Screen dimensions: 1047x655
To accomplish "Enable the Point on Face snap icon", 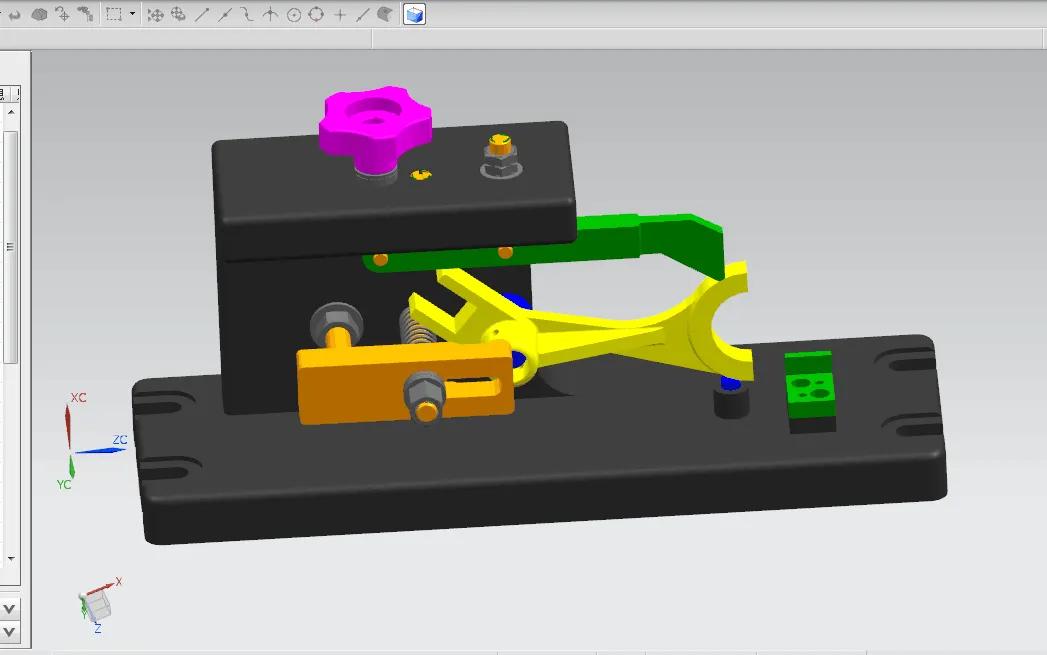I will click(x=385, y=14).
